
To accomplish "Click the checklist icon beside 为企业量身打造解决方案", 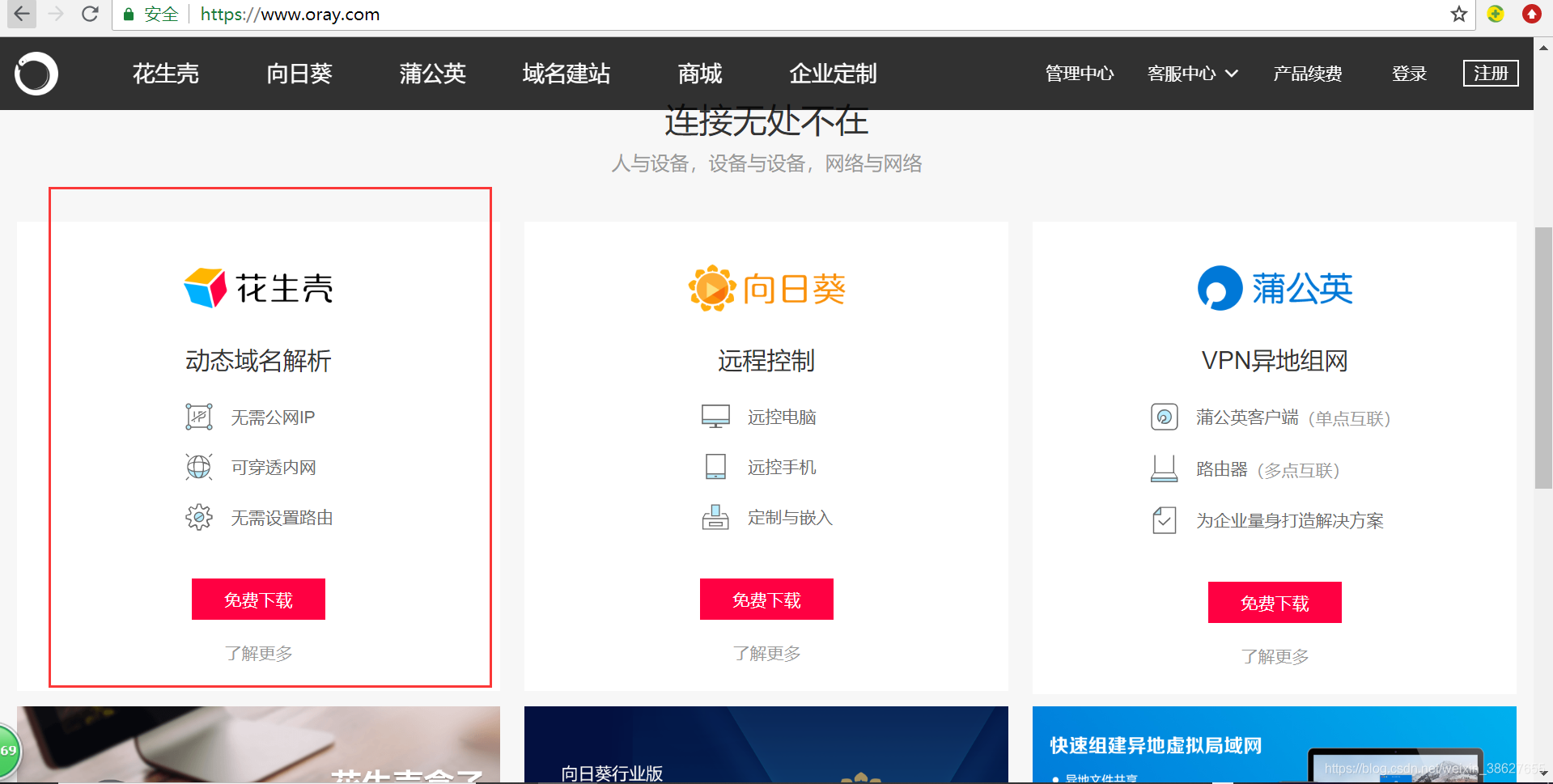I will 1165,519.
